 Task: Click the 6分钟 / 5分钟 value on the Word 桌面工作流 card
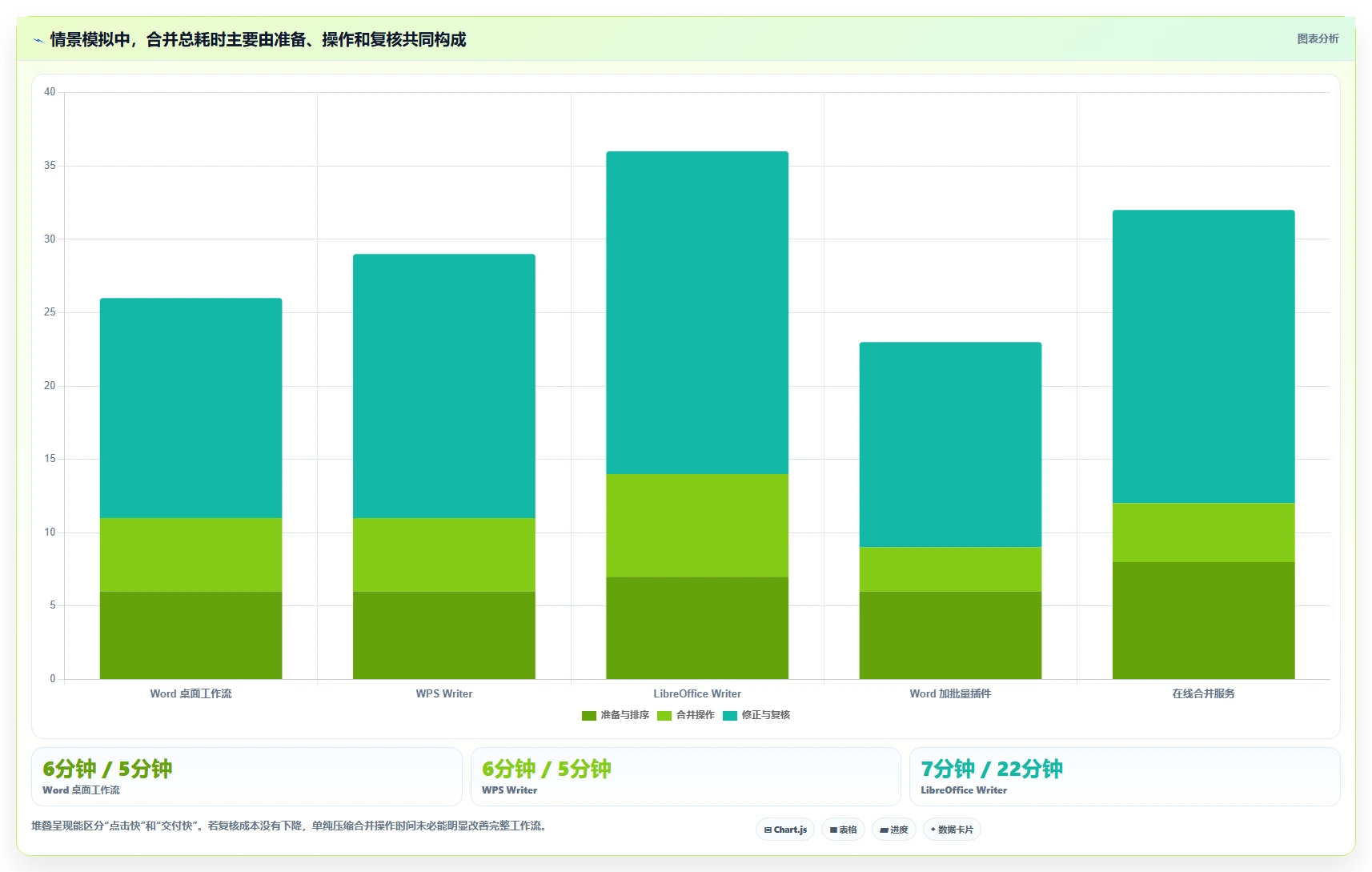(107, 769)
